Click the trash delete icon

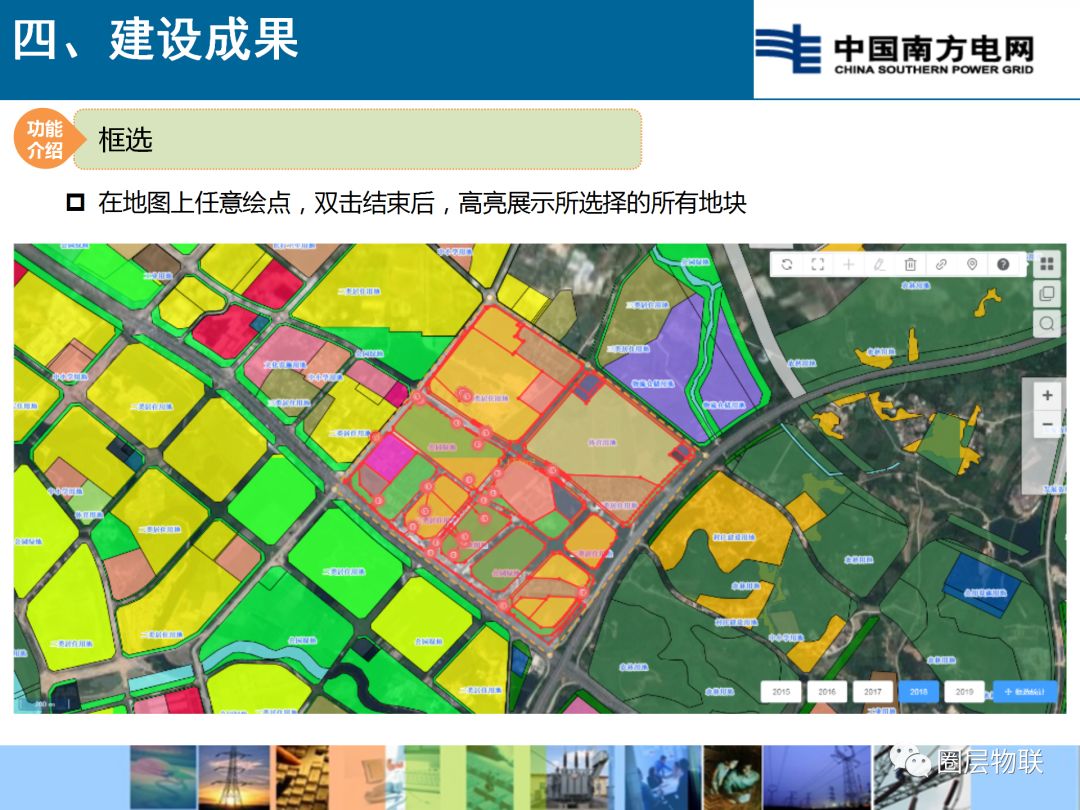911,264
